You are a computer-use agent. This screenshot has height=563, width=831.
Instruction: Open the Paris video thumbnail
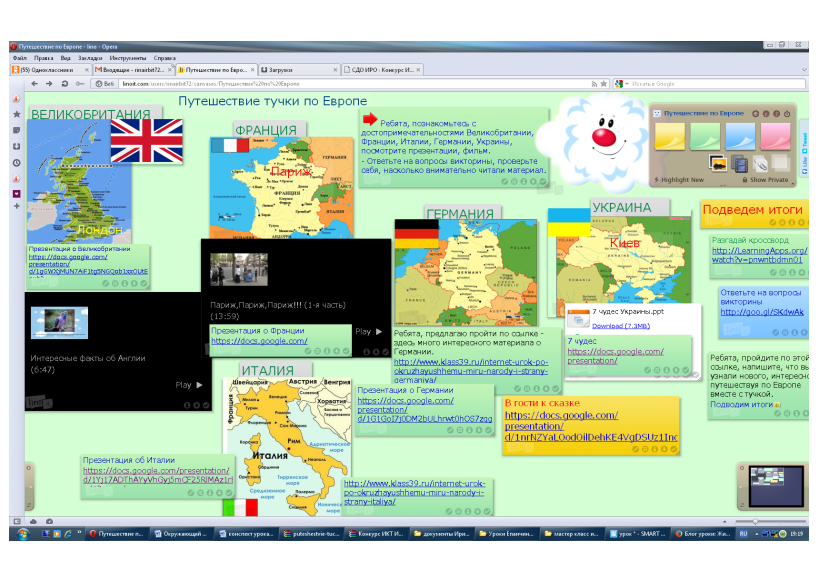(x=238, y=269)
